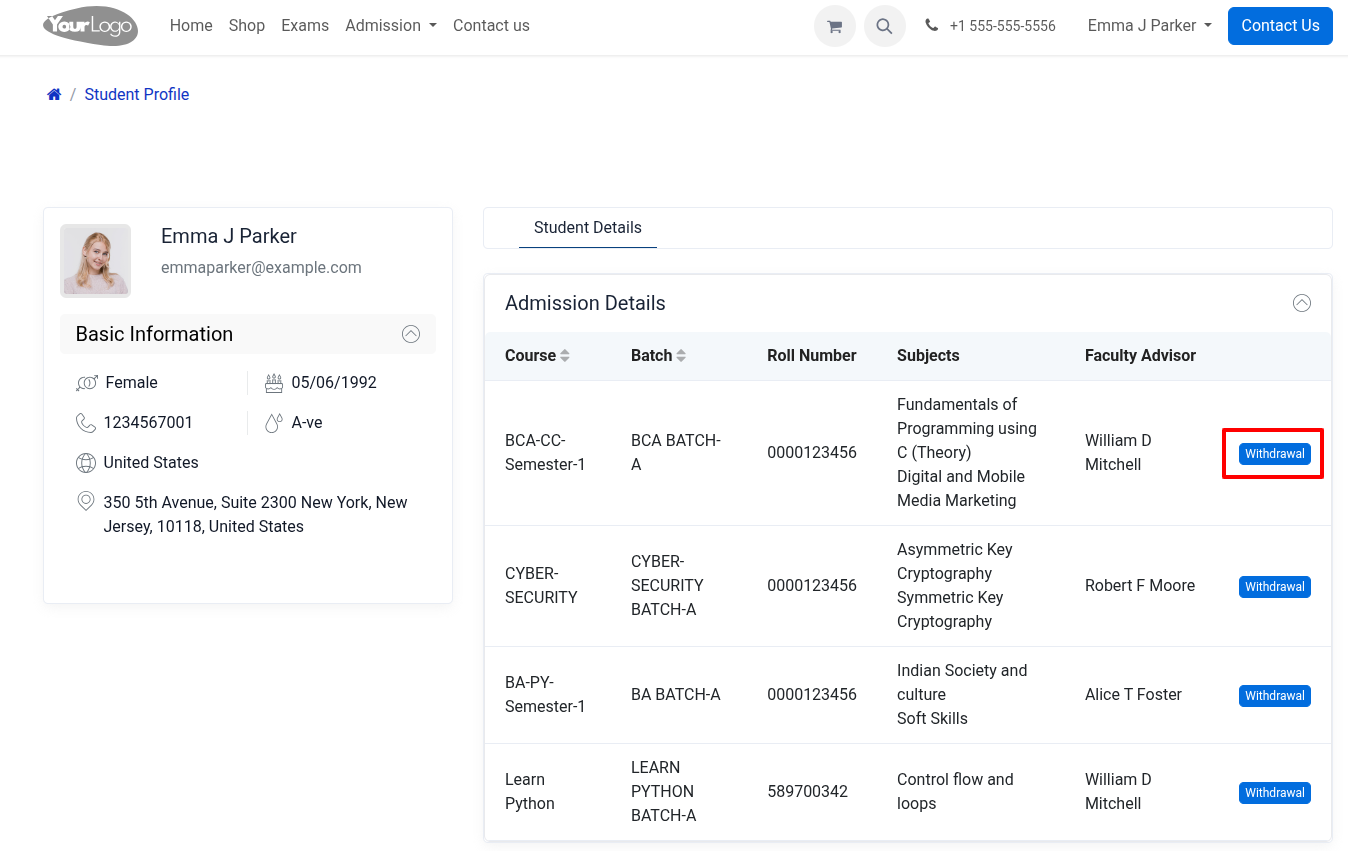1348x851 pixels.
Task: Click the birthday cake icon
Action: pyautogui.click(x=274, y=383)
